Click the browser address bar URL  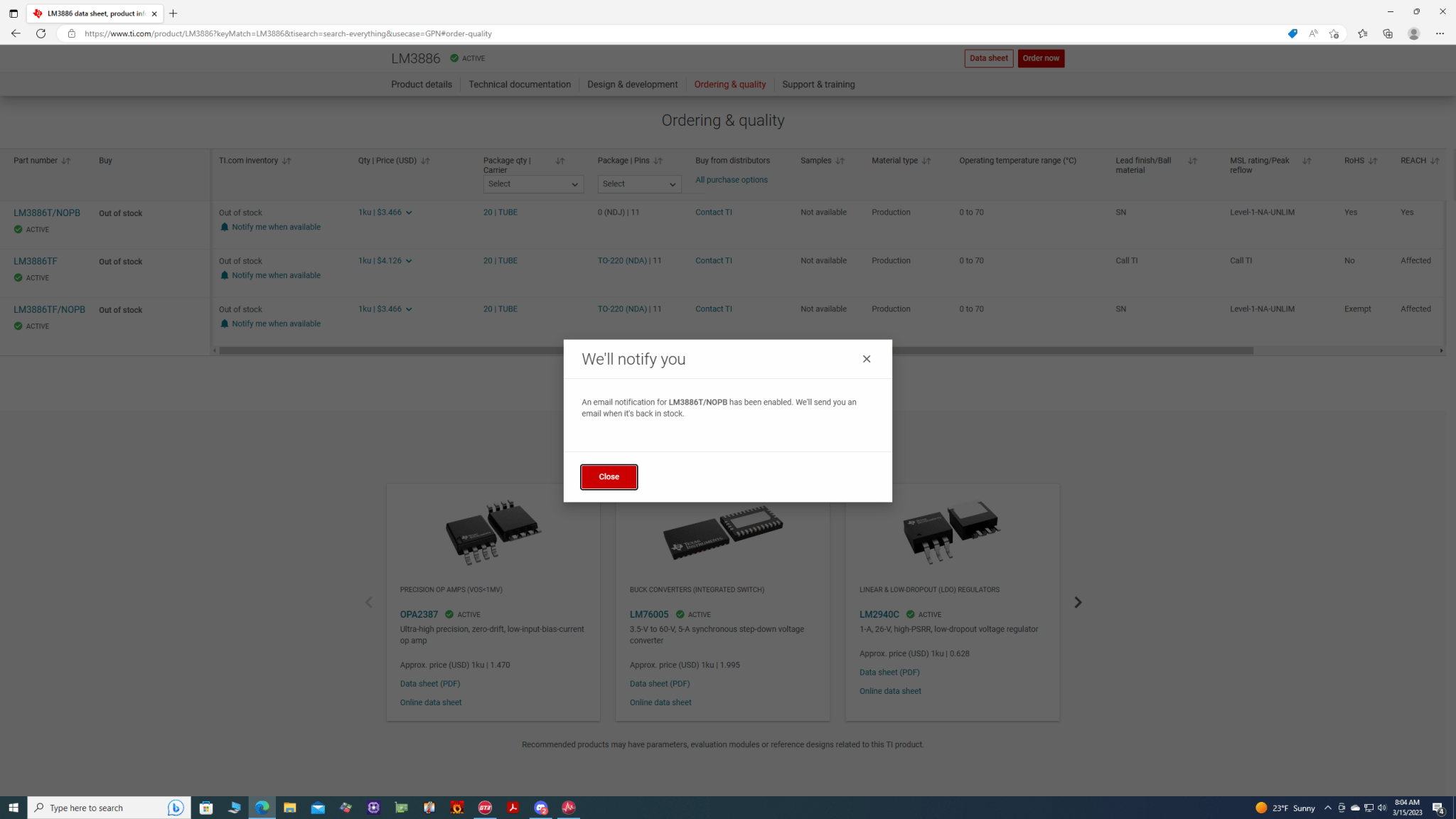tap(288, 33)
